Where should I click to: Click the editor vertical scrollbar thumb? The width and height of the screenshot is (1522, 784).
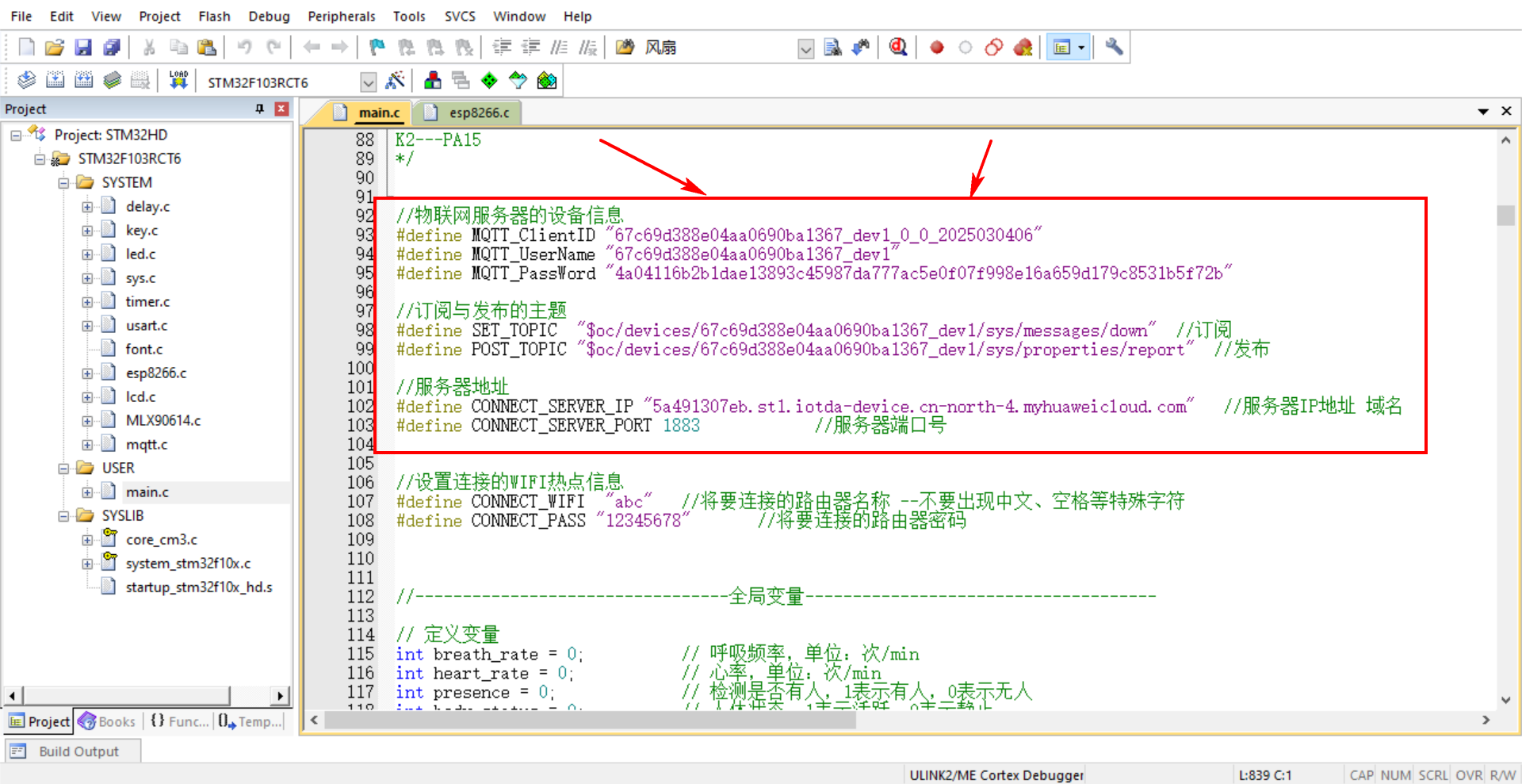coord(1505,215)
